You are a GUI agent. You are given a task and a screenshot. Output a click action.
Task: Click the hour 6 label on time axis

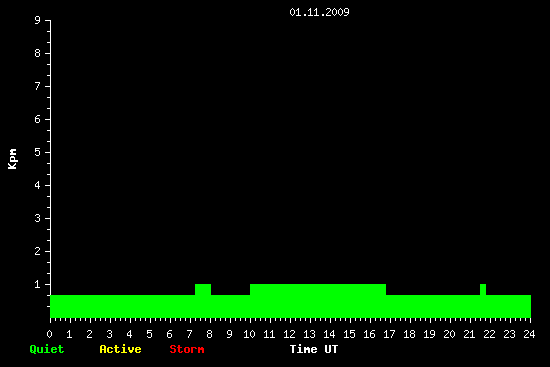tap(169, 334)
